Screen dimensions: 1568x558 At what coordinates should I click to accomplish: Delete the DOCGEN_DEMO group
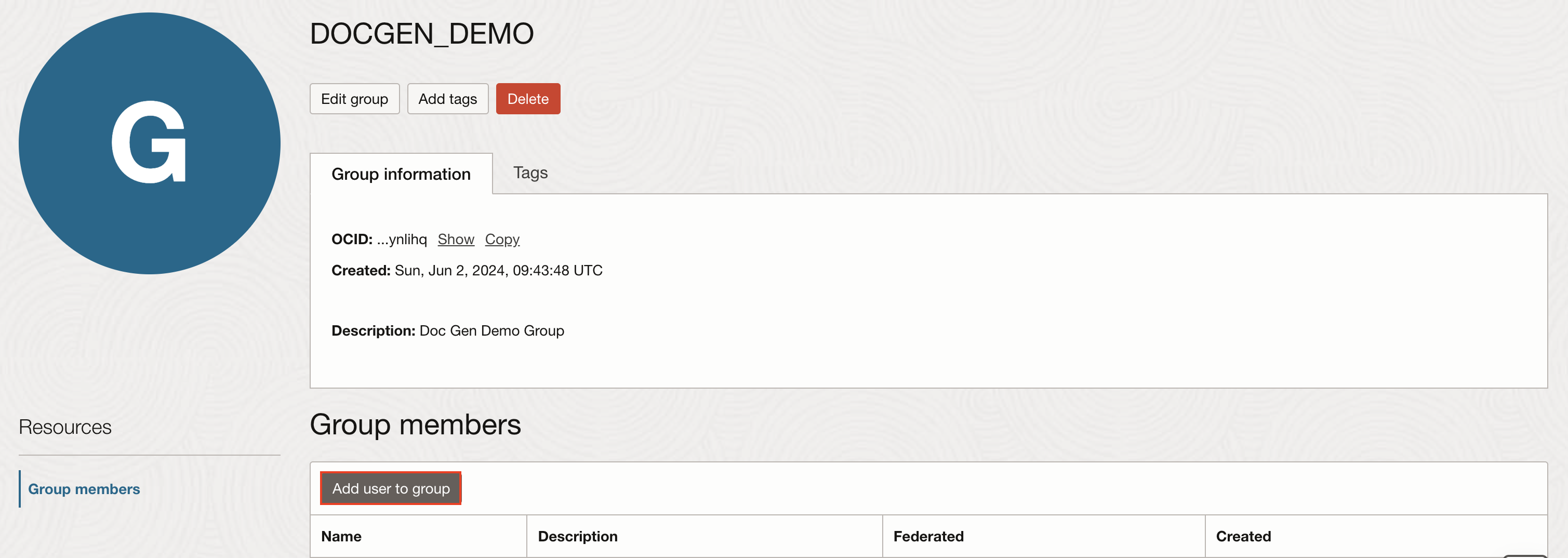tap(527, 98)
